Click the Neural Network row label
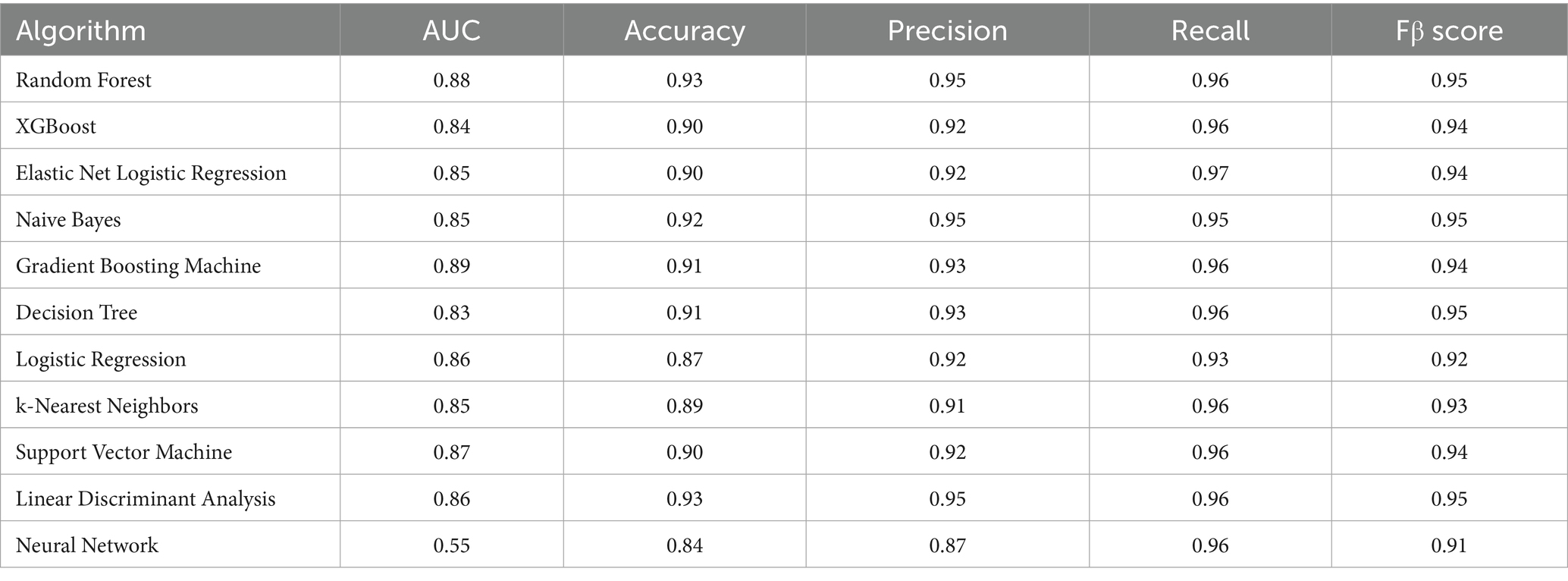 [87, 546]
